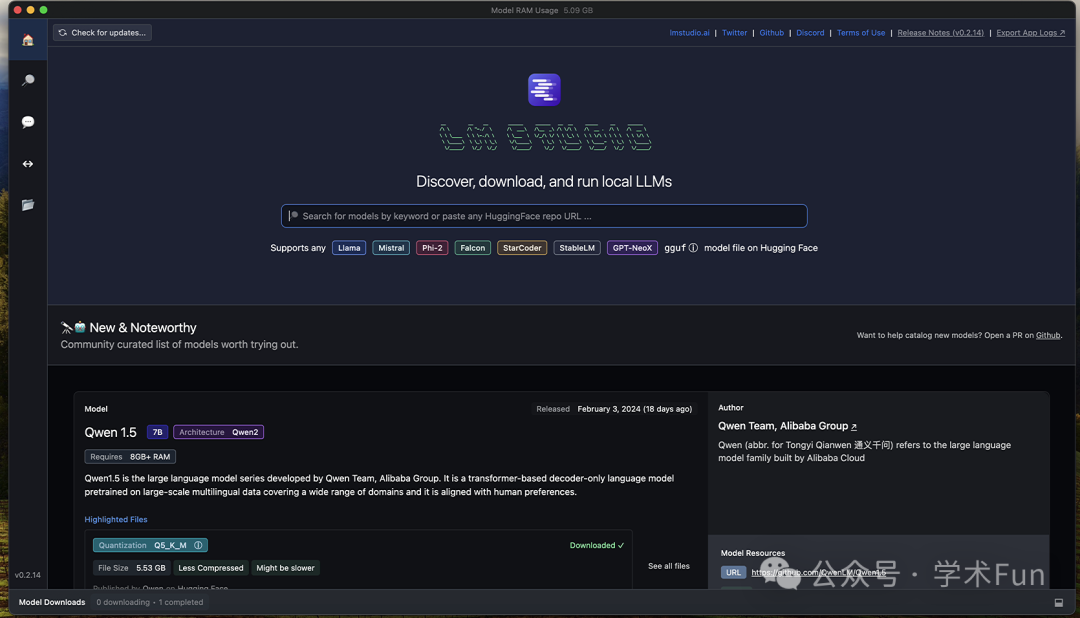Screen dimensions: 1080x618
Task: Click the Q5_K_M quantization info icon
Action: click(x=198, y=545)
